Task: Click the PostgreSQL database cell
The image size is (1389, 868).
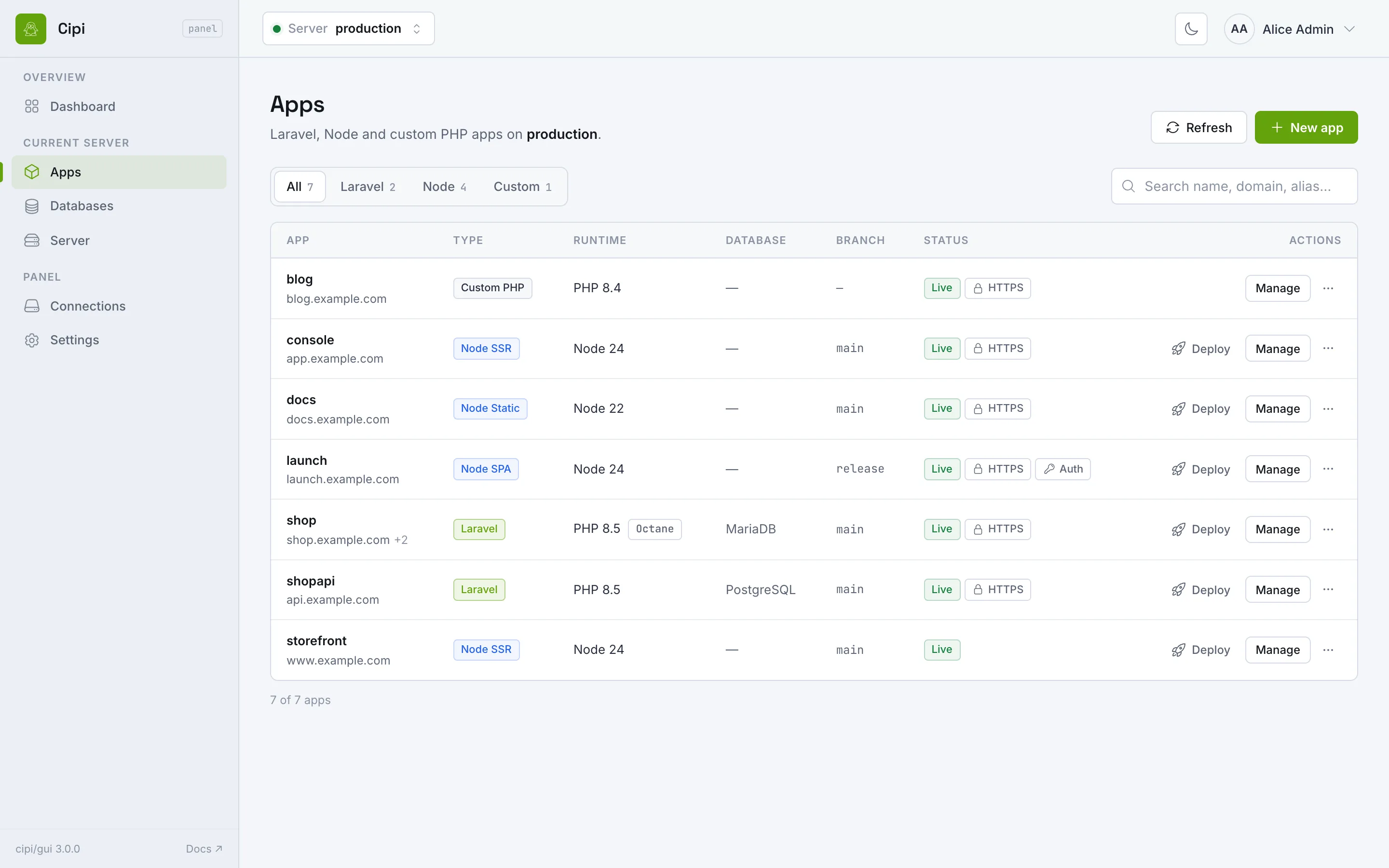Action: 760,590
